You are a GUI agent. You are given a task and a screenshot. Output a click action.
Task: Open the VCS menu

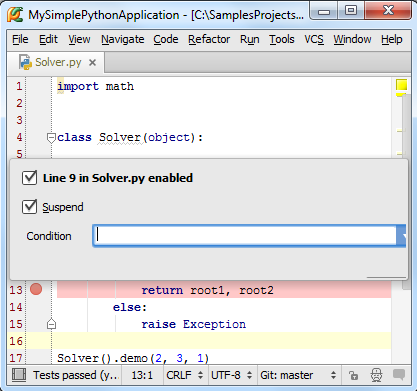point(314,39)
